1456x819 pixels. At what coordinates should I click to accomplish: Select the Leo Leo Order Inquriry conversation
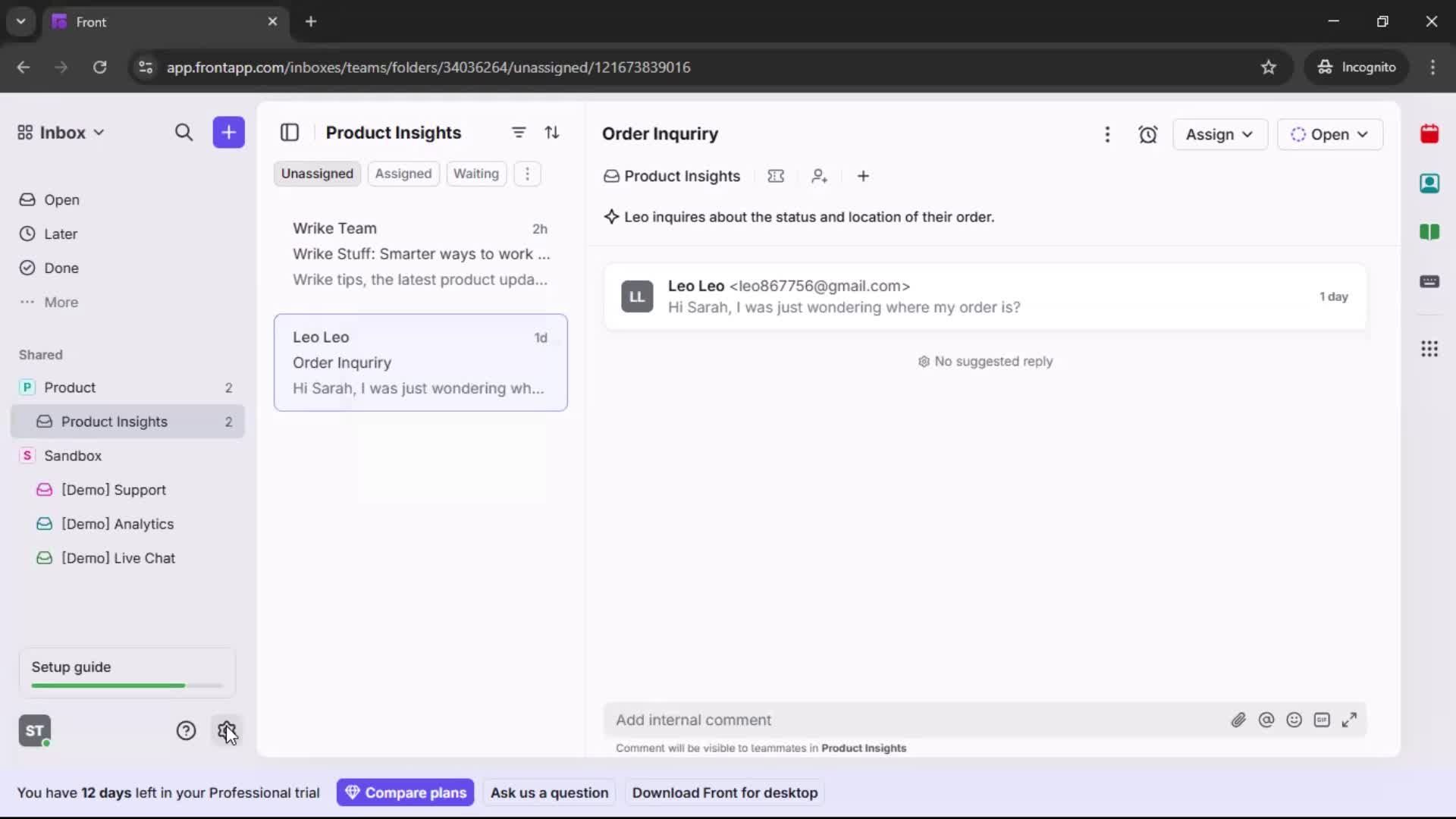click(421, 362)
